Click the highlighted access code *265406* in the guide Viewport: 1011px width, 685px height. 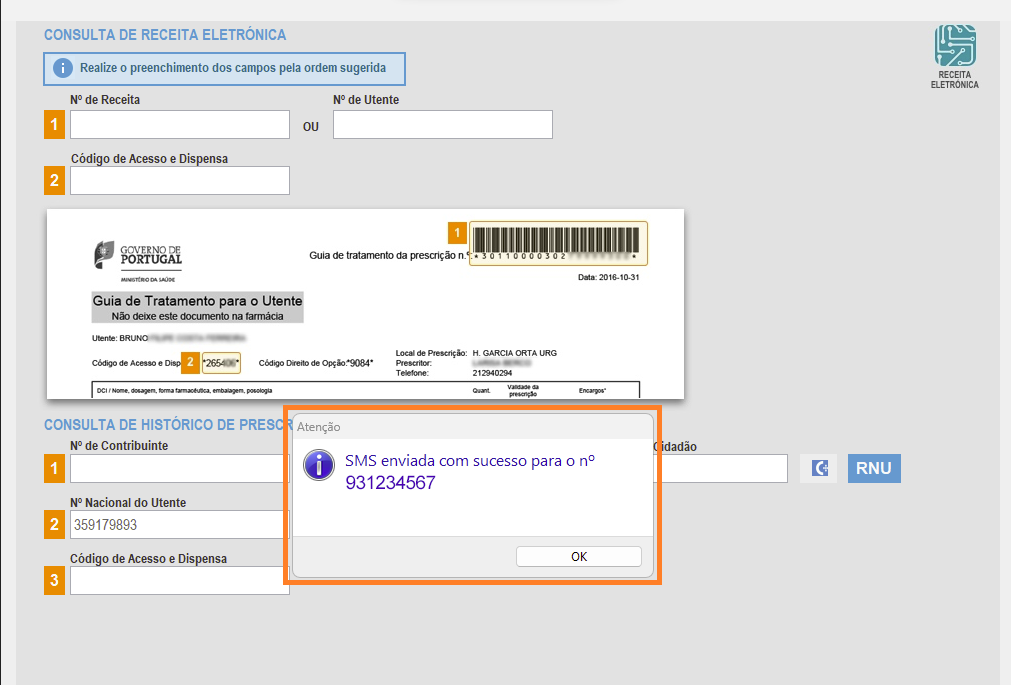pyautogui.click(x=221, y=362)
